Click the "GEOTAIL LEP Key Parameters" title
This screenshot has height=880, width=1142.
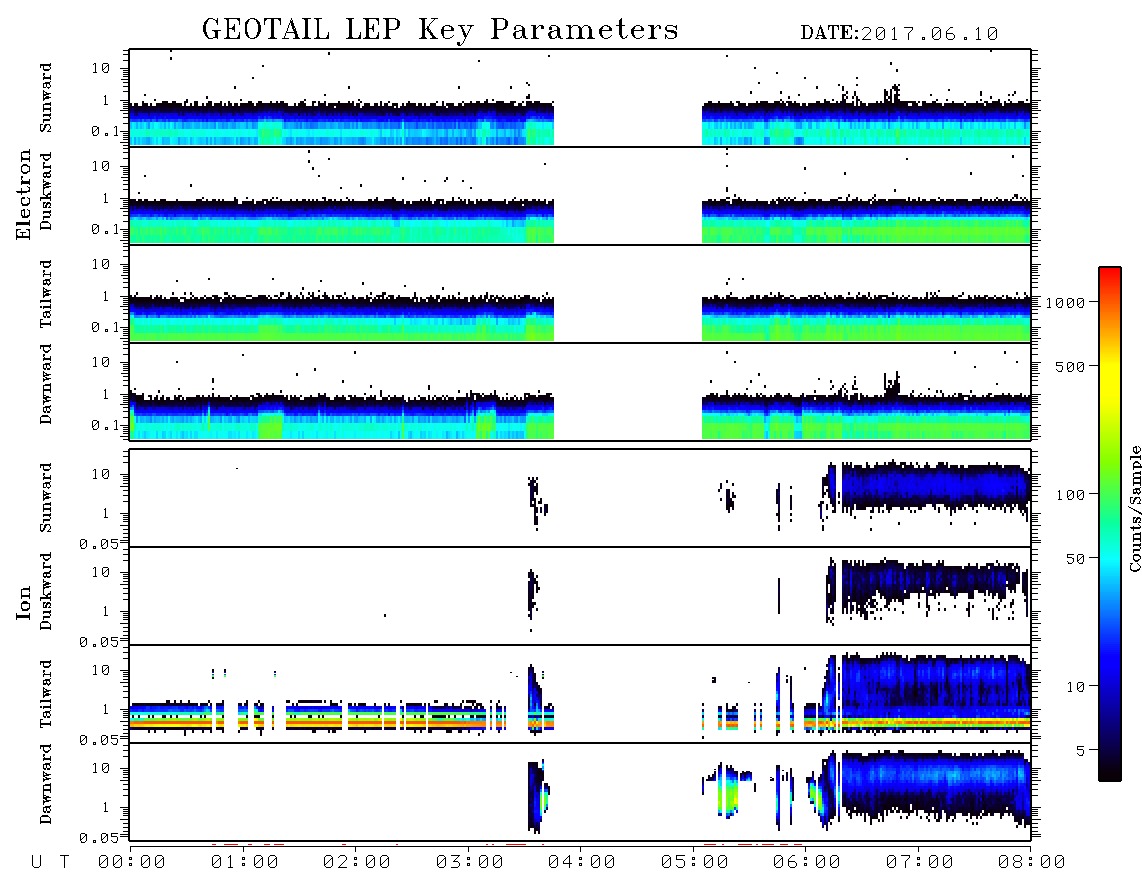point(440,31)
